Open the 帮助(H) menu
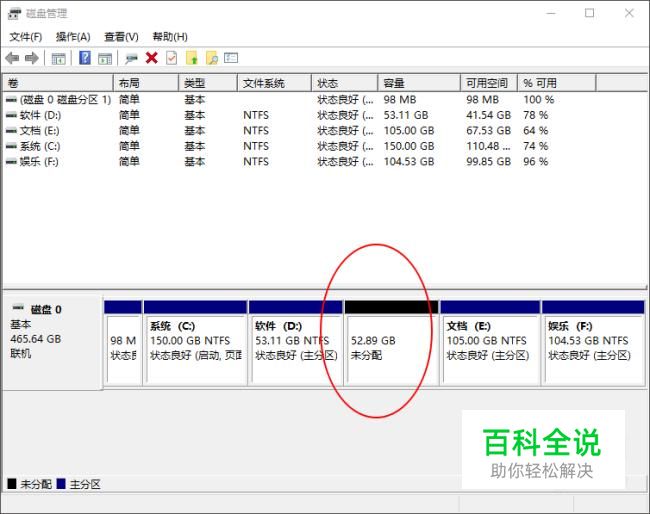Viewport: 650px width, 514px height. pos(170,37)
